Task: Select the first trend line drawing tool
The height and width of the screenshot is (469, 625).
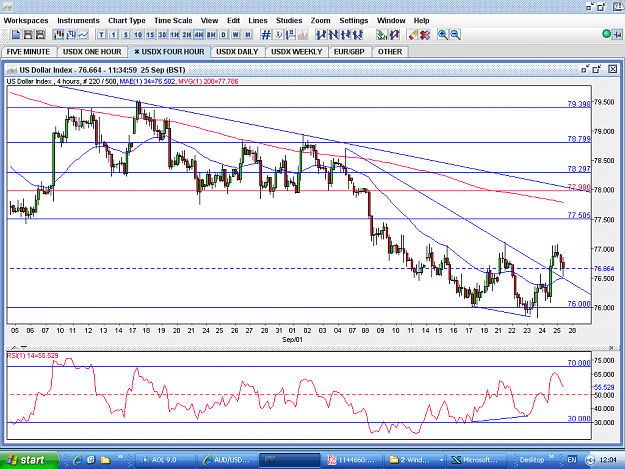Action: [321, 35]
